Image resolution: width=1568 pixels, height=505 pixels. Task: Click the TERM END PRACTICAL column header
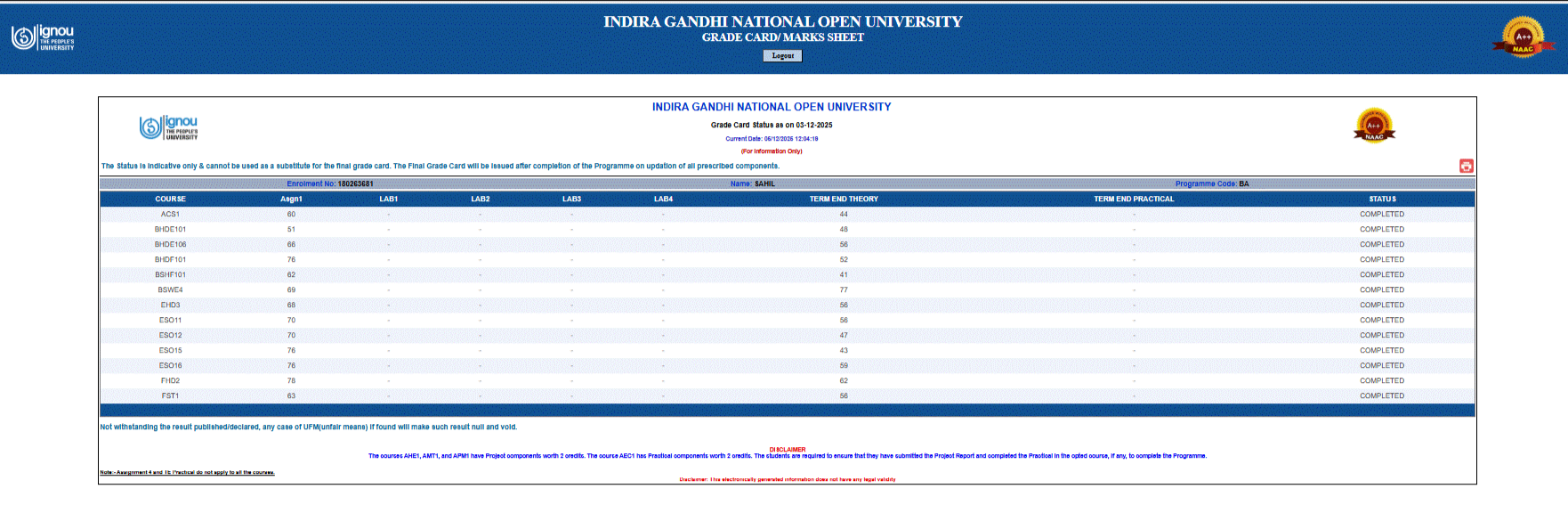[1133, 199]
